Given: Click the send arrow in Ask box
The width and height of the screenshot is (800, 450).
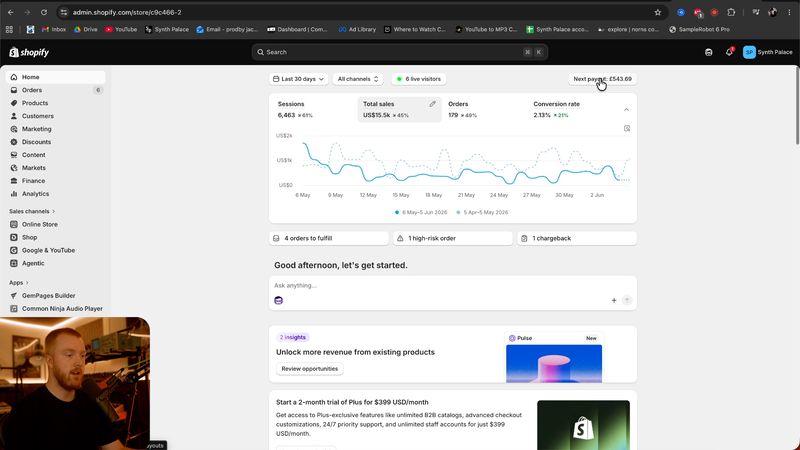Looking at the screenshot, I should [627, 301].
